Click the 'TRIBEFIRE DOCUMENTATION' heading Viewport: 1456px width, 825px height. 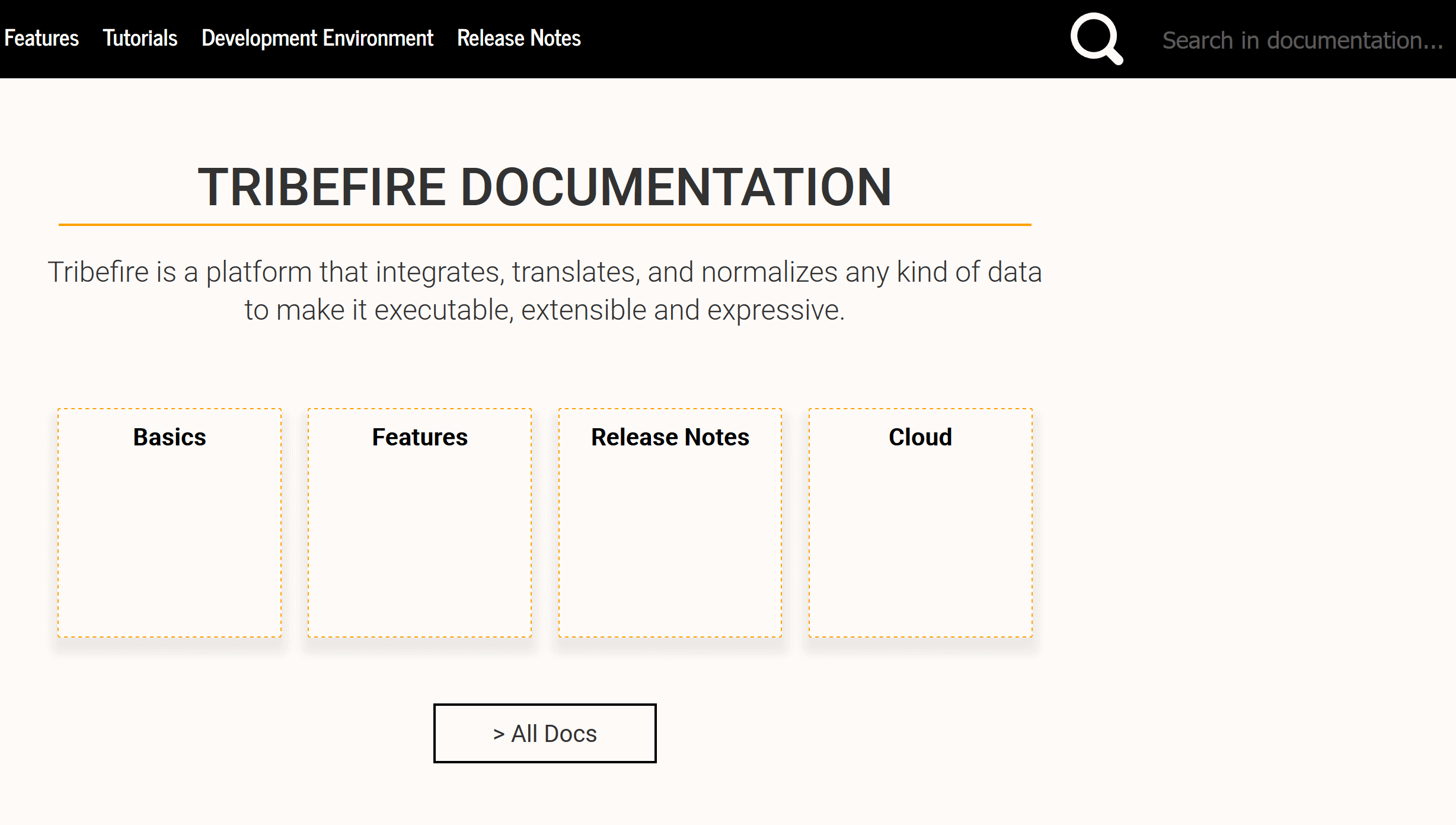click(x=544, y=187)
